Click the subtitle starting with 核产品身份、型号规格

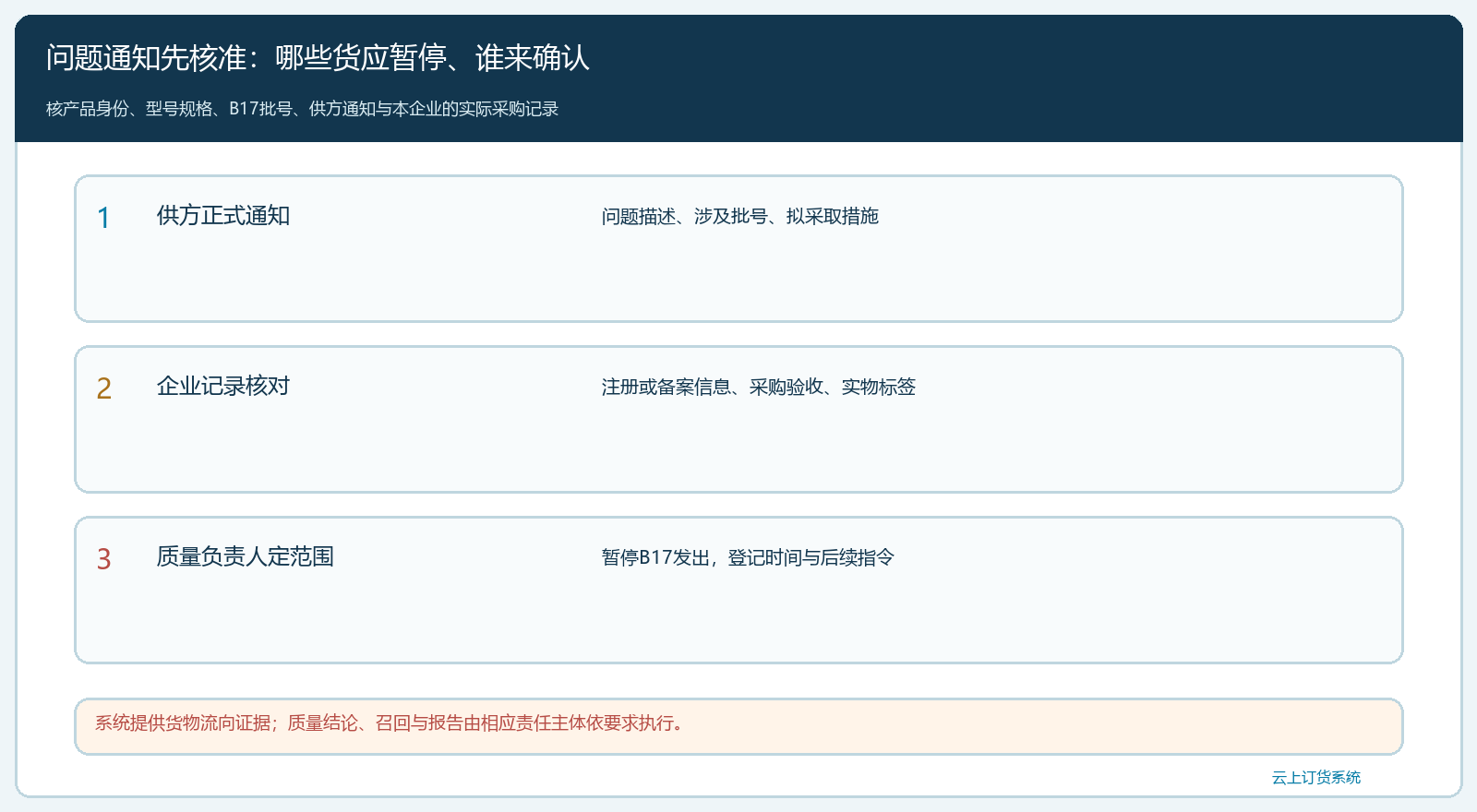tap(303, 109)
